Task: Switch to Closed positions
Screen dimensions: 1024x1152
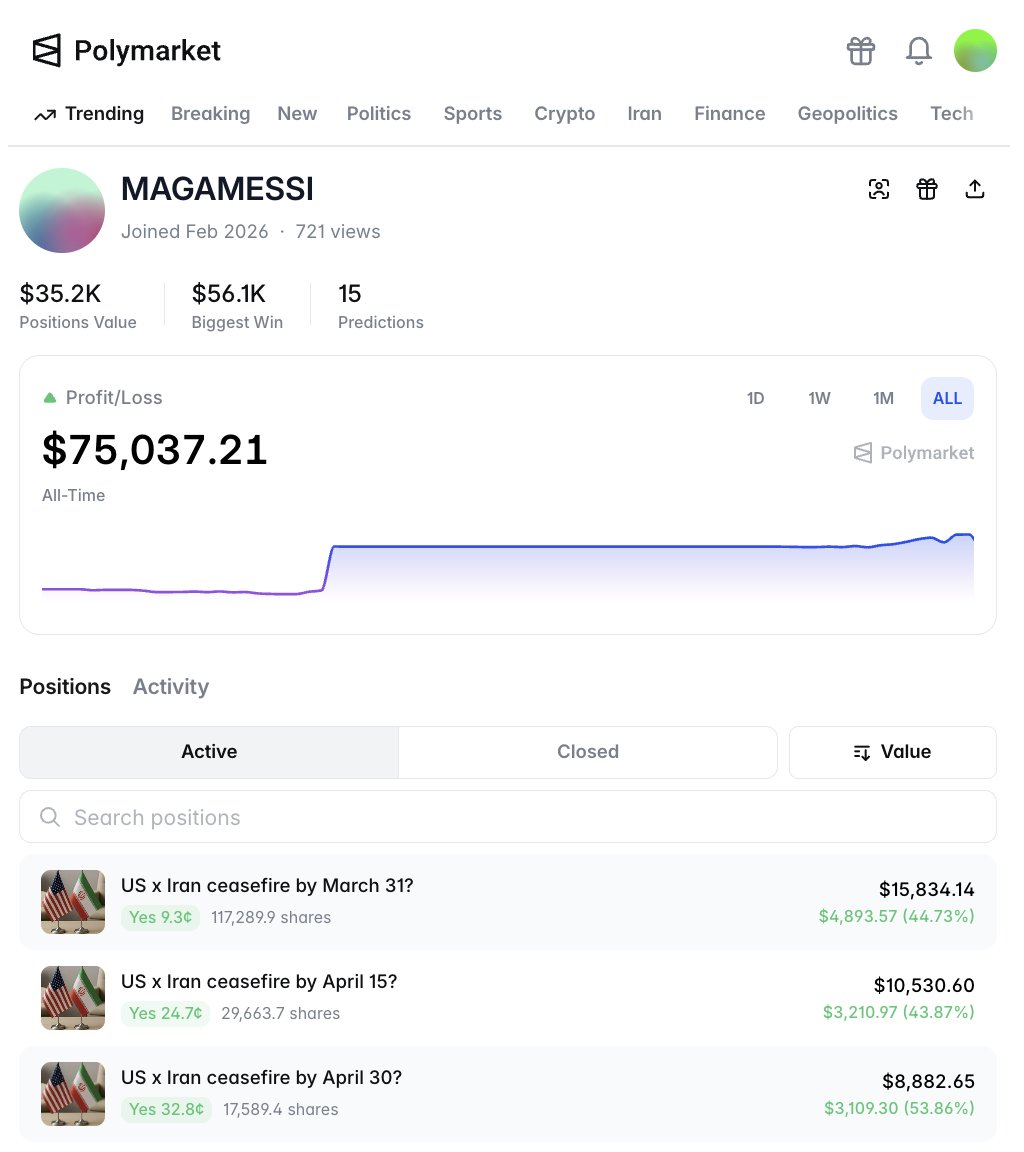Action: 588,751
